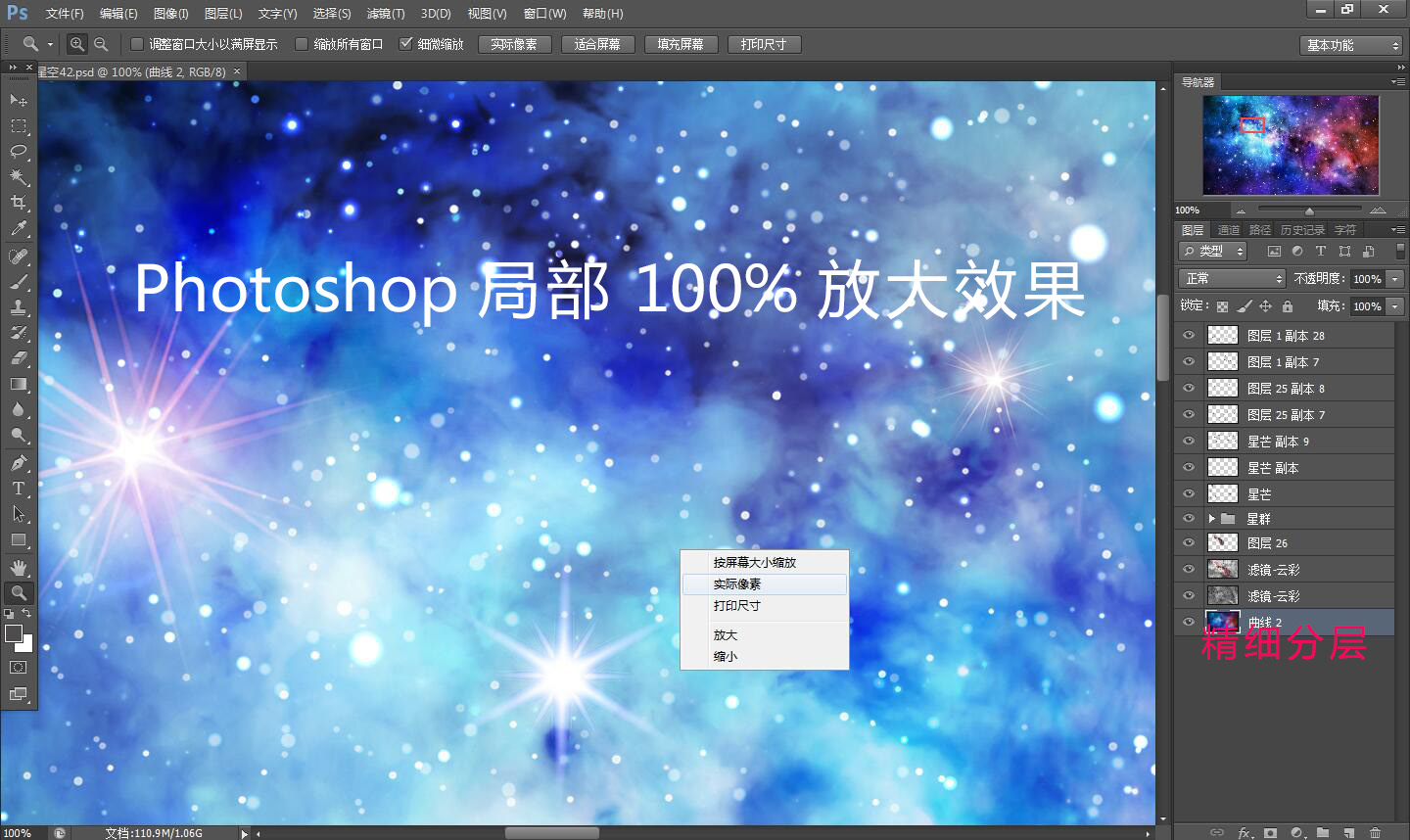
Task: Switch to the 通道 tab
Action: tap(1228, 230)
